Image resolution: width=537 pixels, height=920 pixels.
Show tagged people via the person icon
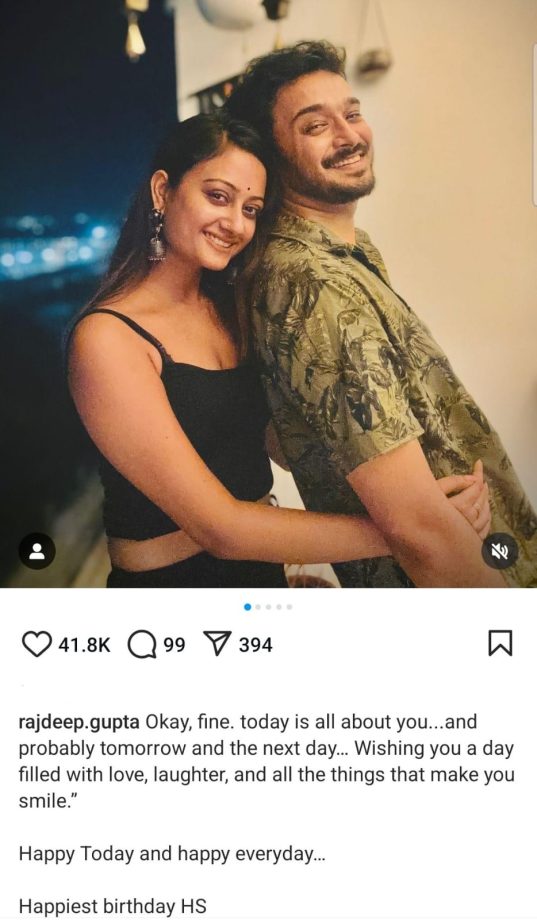(37, 551)
